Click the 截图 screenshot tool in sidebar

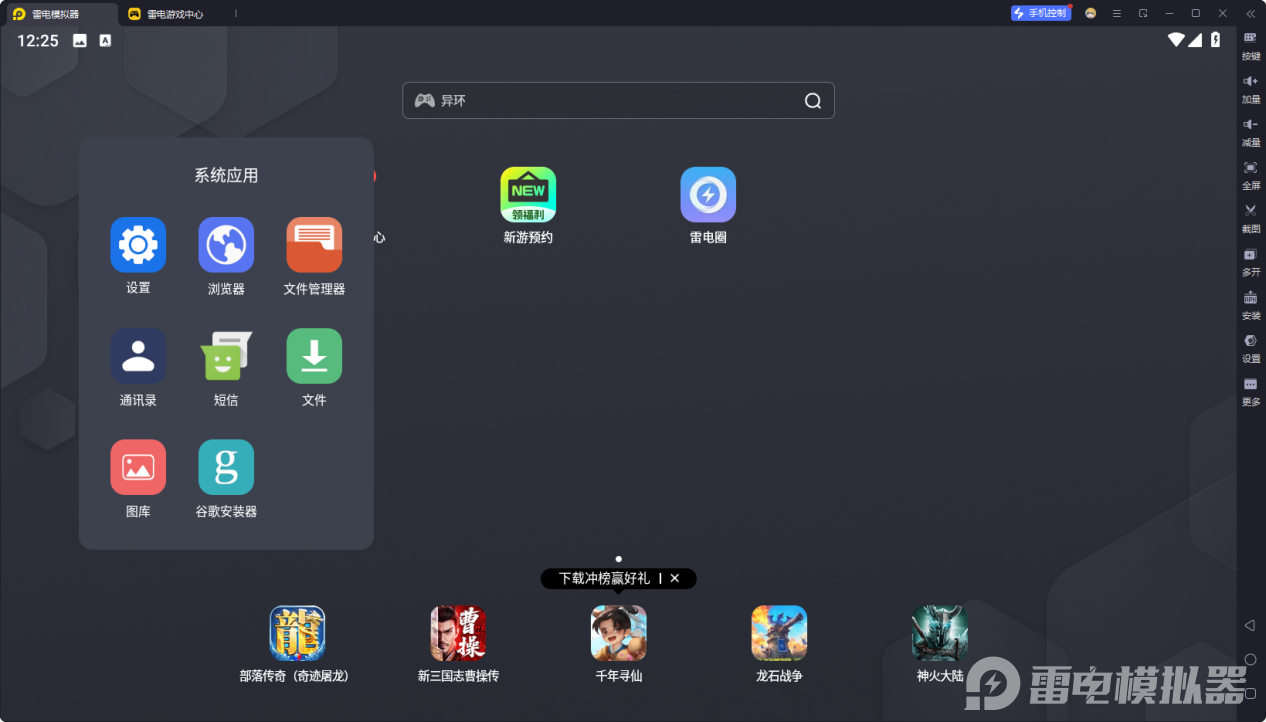(1250, 217)
